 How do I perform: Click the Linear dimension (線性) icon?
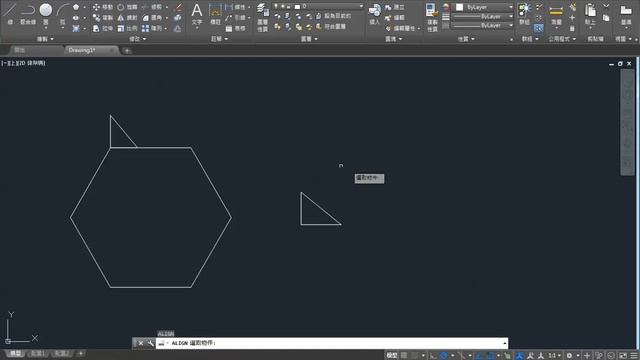click(235, 7)
